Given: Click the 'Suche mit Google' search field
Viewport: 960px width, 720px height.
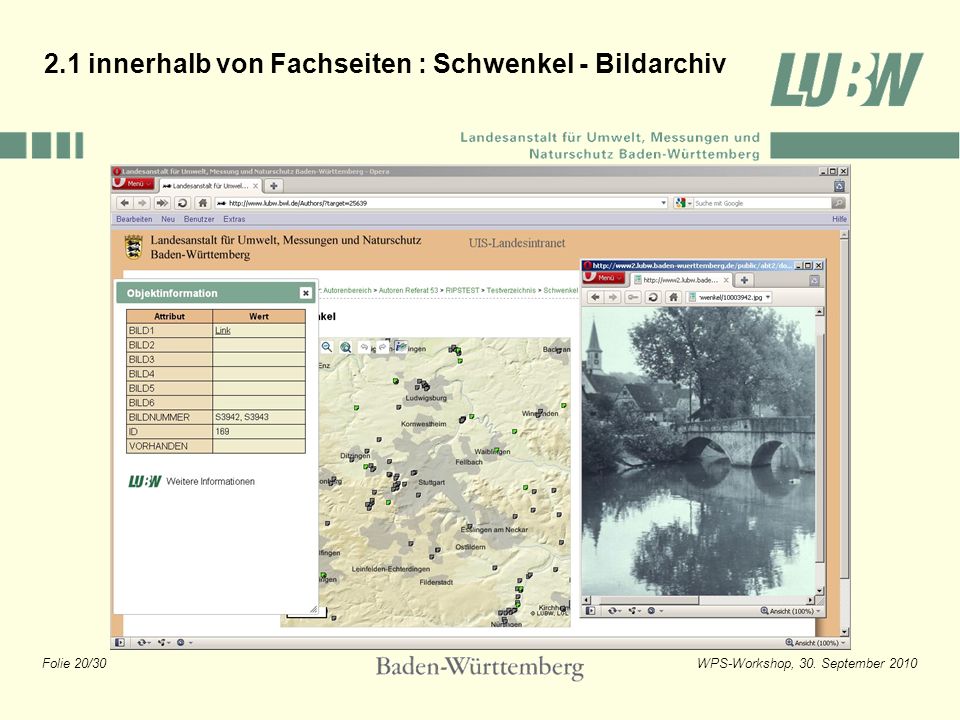Looking at the screenshot, I should point(762,203).
